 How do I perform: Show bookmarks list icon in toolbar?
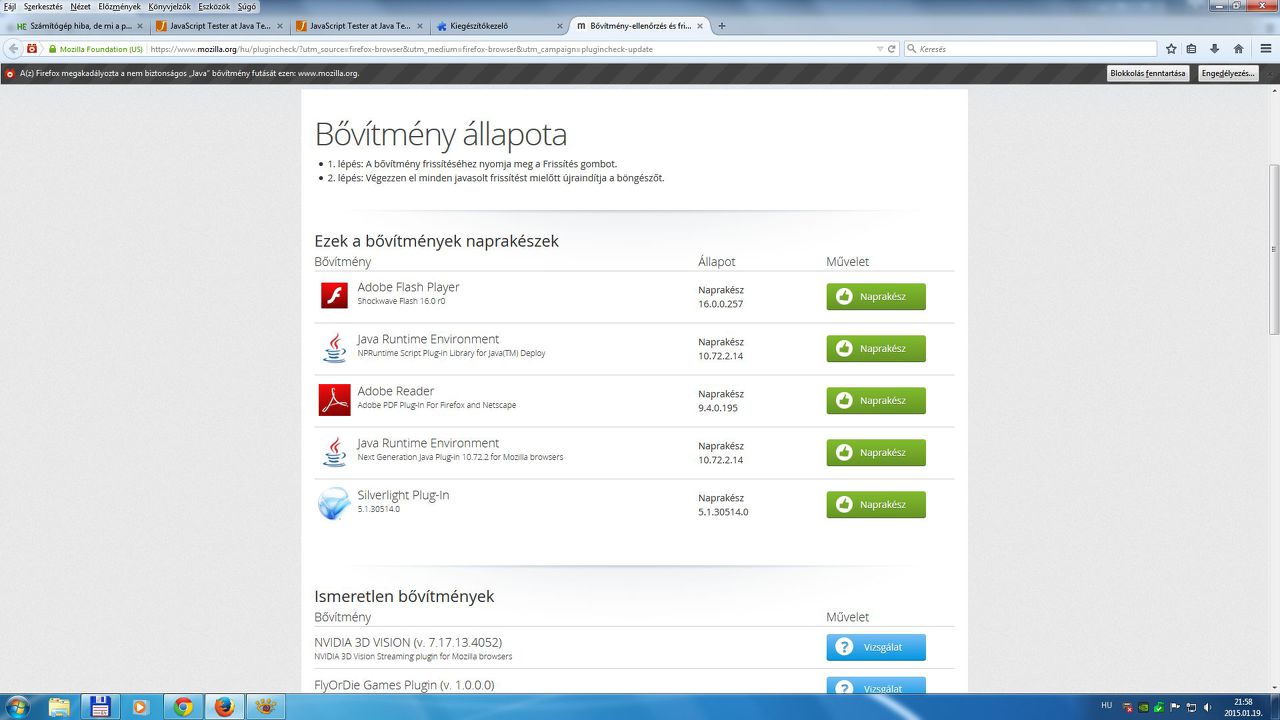pos(1192,48)
